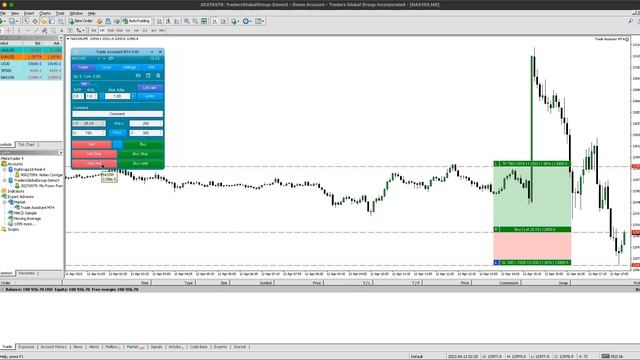Select EURUSD row in Market Watch
The height and width of the screenshot is (360, 640).
click(x=31, y=57)
